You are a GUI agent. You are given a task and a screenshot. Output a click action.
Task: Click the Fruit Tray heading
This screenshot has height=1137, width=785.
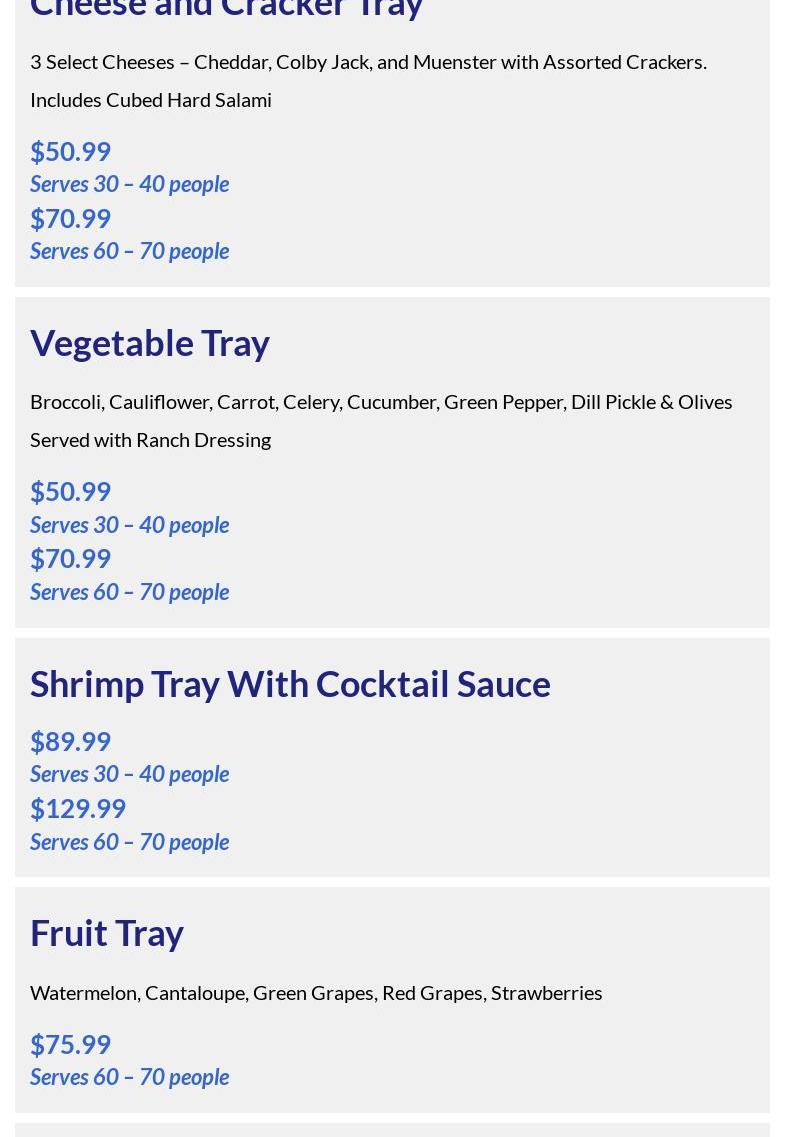107,933
